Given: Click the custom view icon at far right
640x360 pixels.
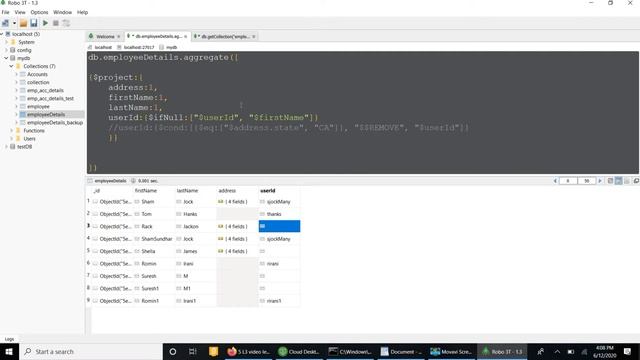Looking at the screenshot, I should point(636,181).
